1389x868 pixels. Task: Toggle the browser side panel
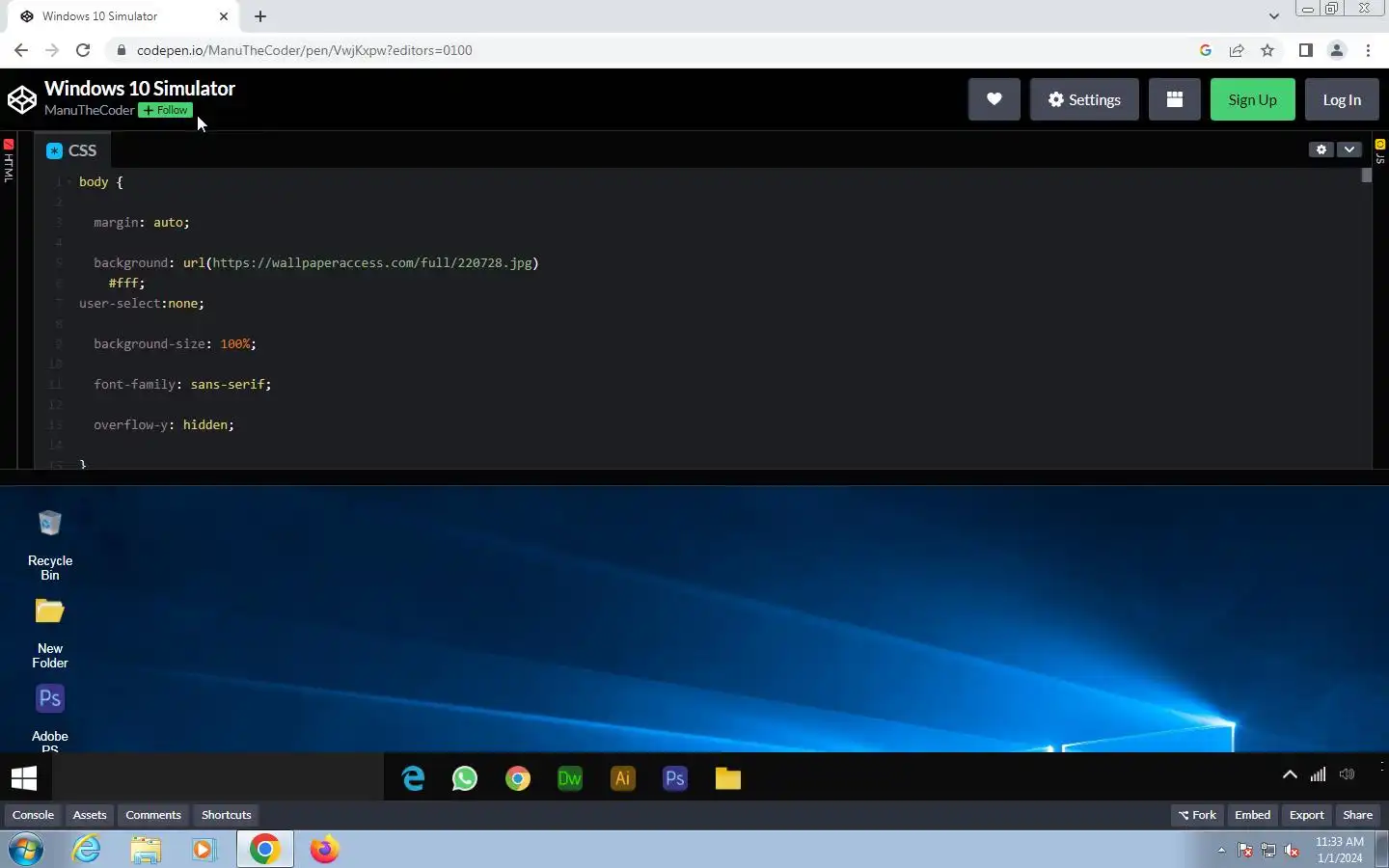click(1306, 50)
